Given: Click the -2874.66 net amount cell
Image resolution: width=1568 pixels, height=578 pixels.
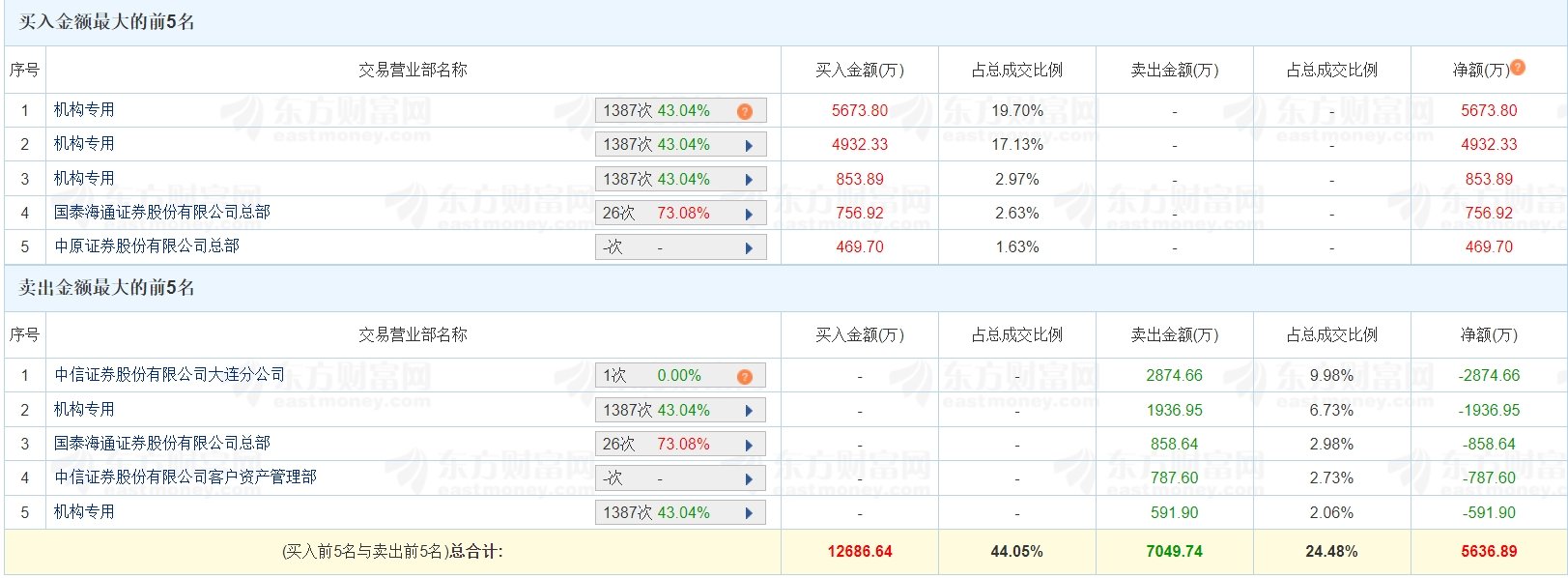Looking at the screenshot, I should pos(1489,375).
